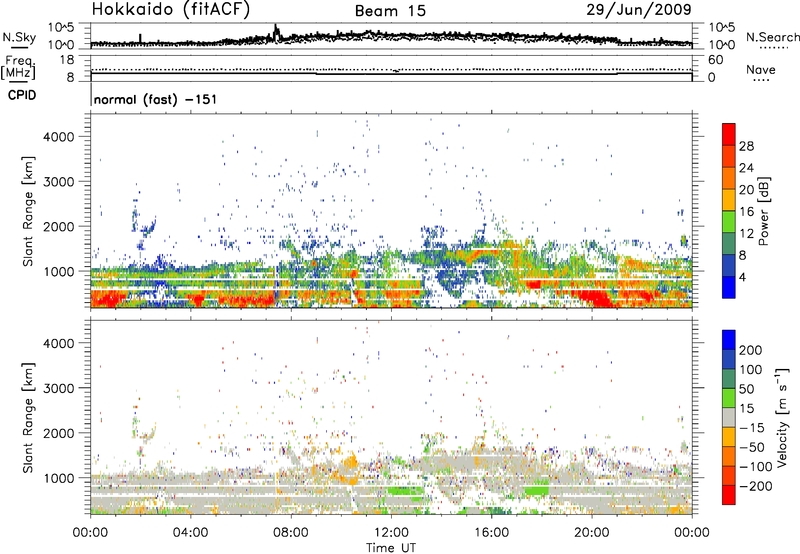Click the '60' Nave axis value
This screenshot has height=554, width=800.
[715, 60]
